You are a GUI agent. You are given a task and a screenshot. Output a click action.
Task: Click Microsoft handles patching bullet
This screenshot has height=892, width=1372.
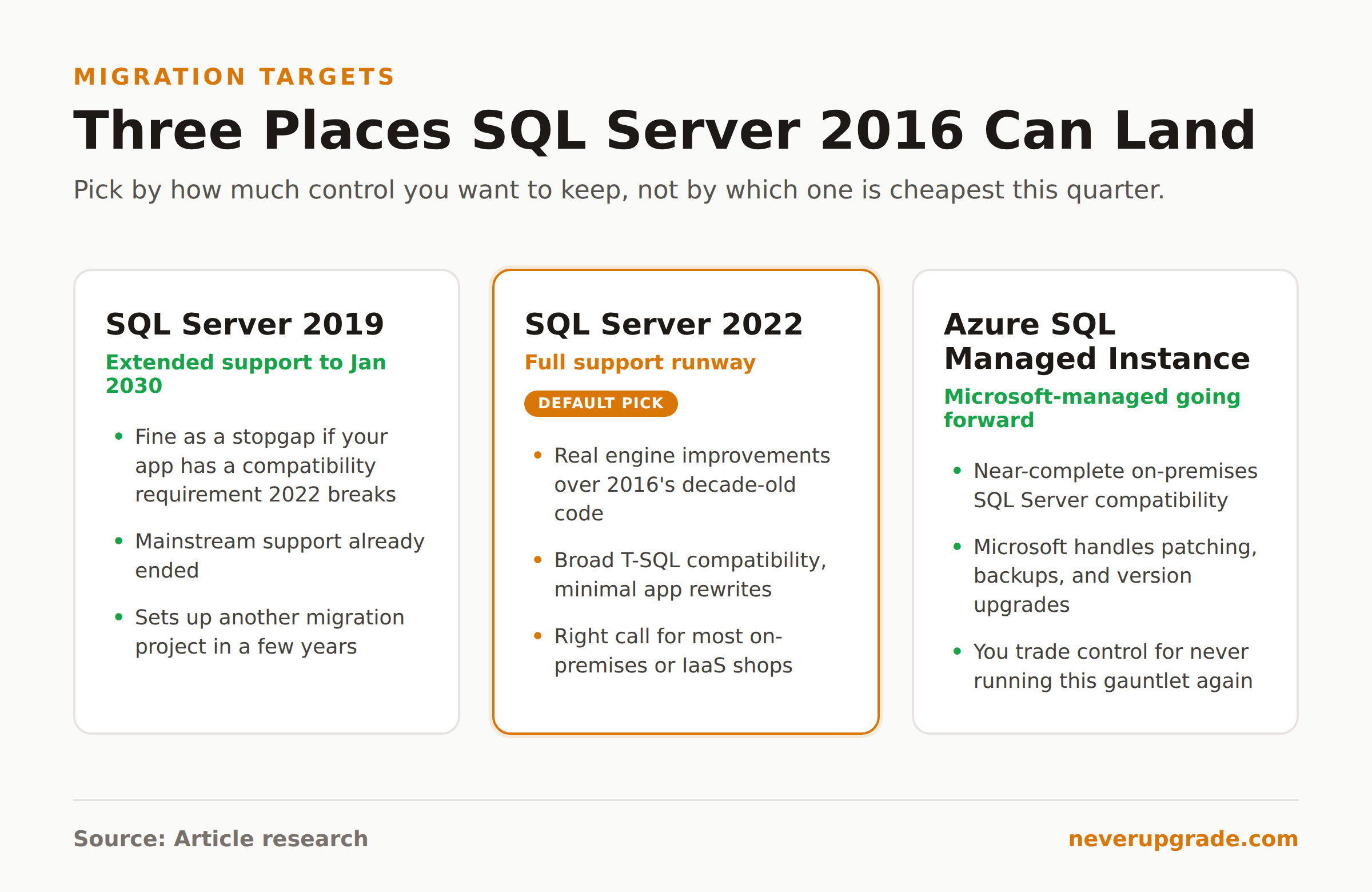1115,575
